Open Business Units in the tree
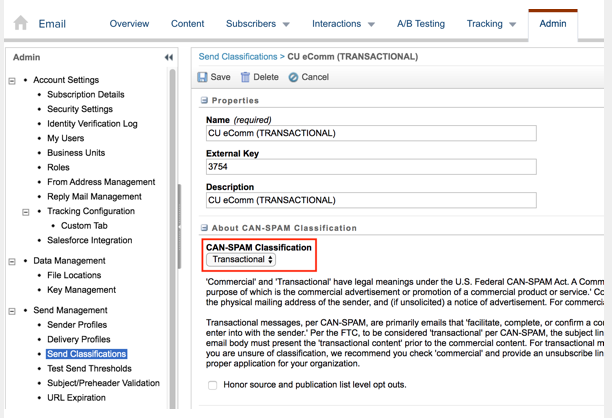The width and height of the screenshot is (612, 418). (x=76, y=153)
